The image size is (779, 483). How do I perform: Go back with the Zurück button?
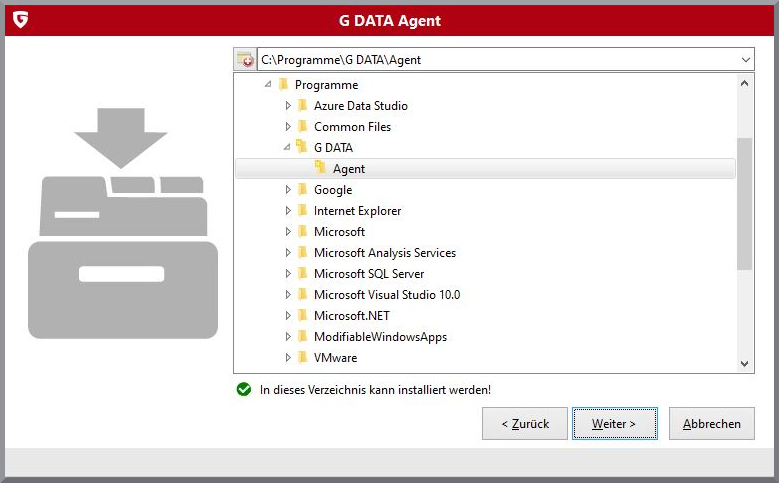525,423
